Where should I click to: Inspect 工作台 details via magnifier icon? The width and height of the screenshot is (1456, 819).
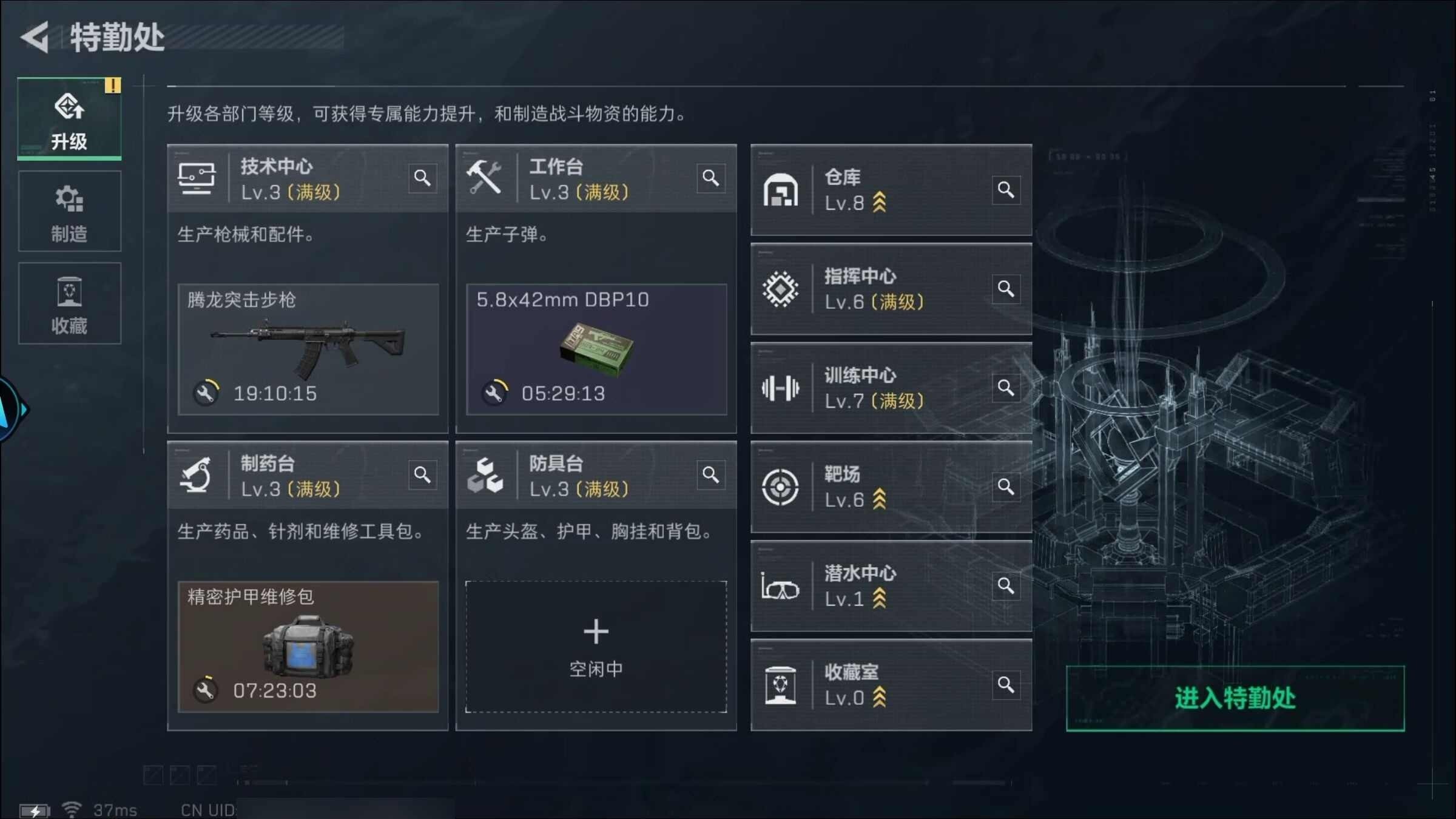(x=711, y=178)
